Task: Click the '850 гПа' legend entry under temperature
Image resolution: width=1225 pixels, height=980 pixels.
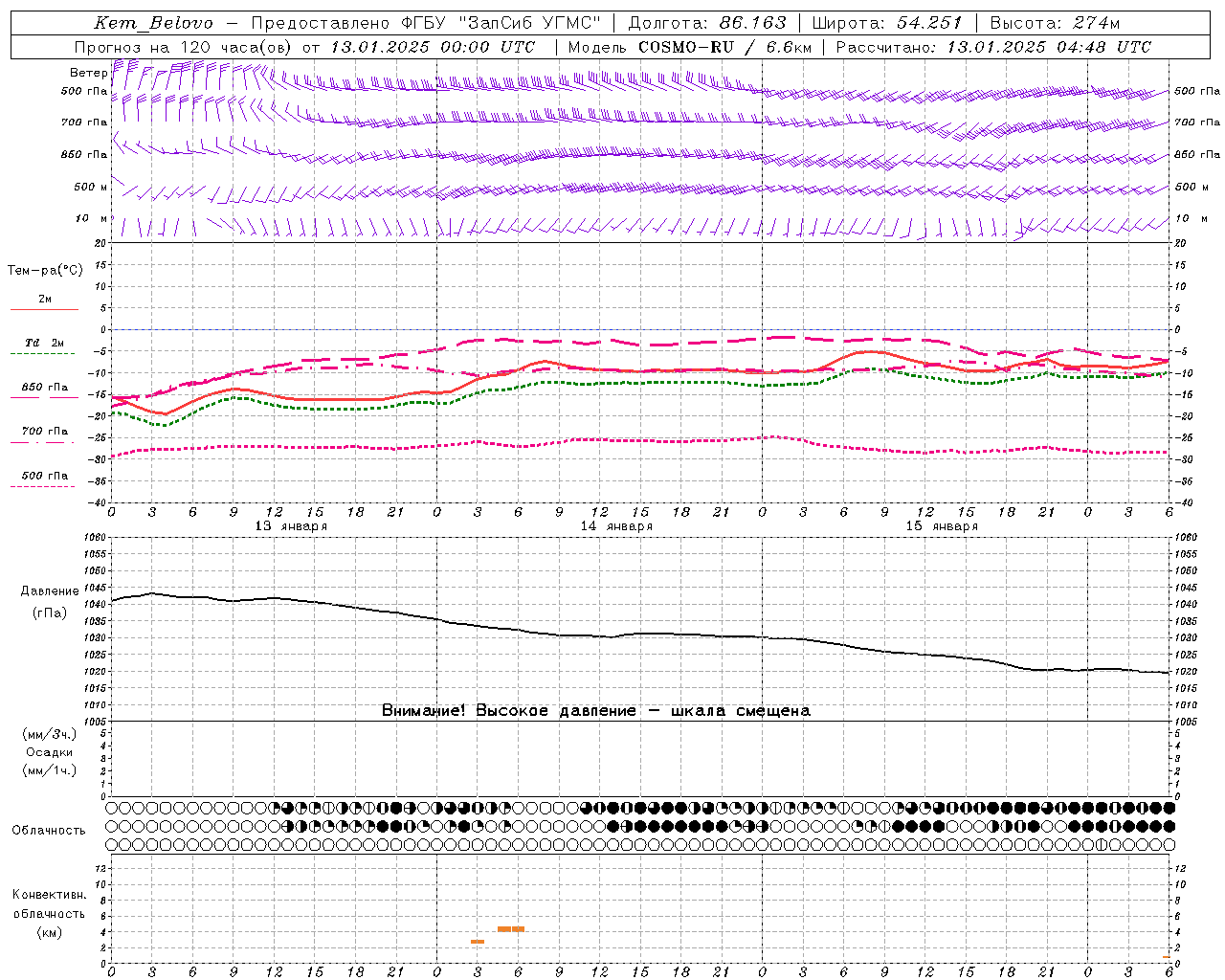Action: (x=44, y=388)
